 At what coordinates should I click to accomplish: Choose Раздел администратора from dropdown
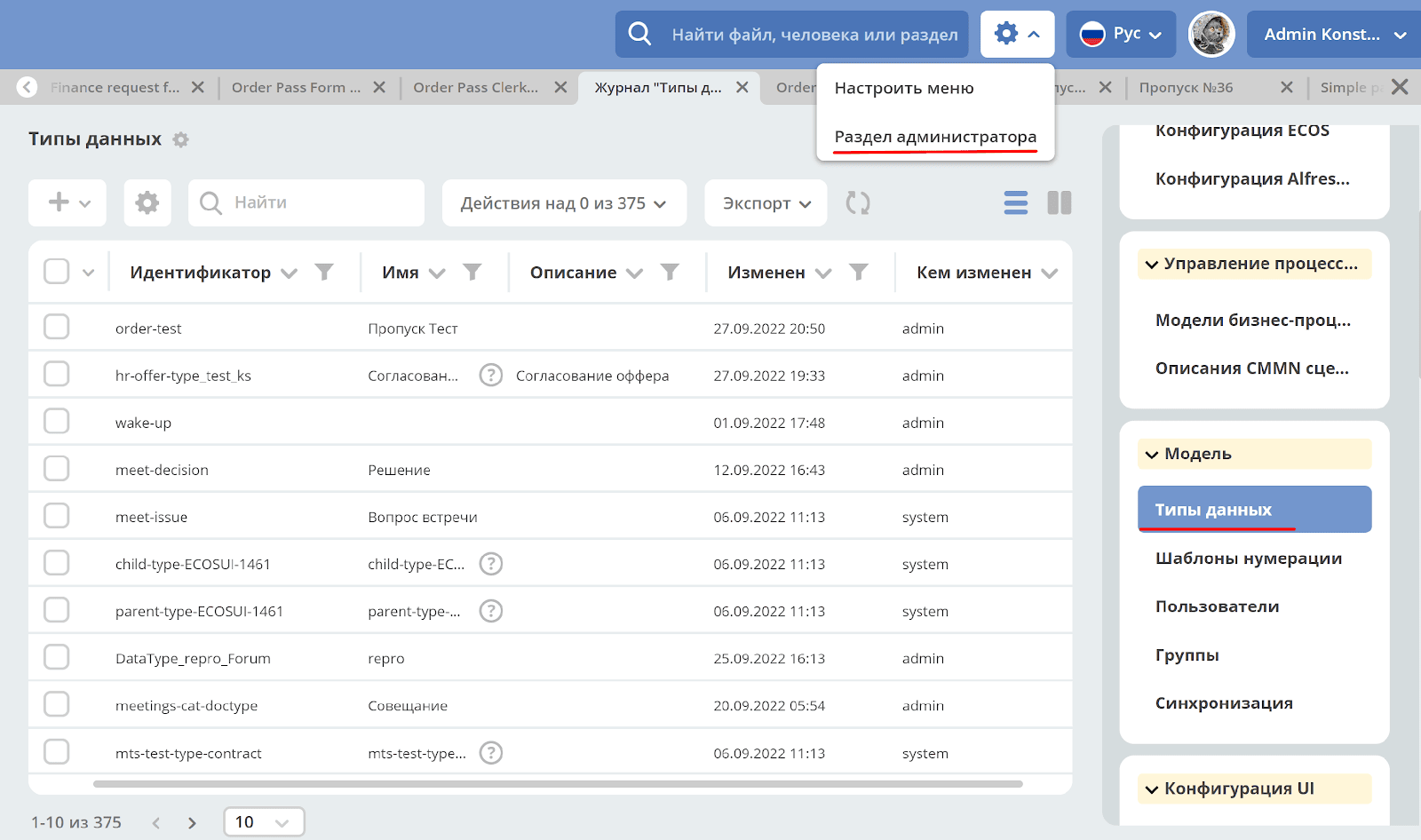[935, 137]
